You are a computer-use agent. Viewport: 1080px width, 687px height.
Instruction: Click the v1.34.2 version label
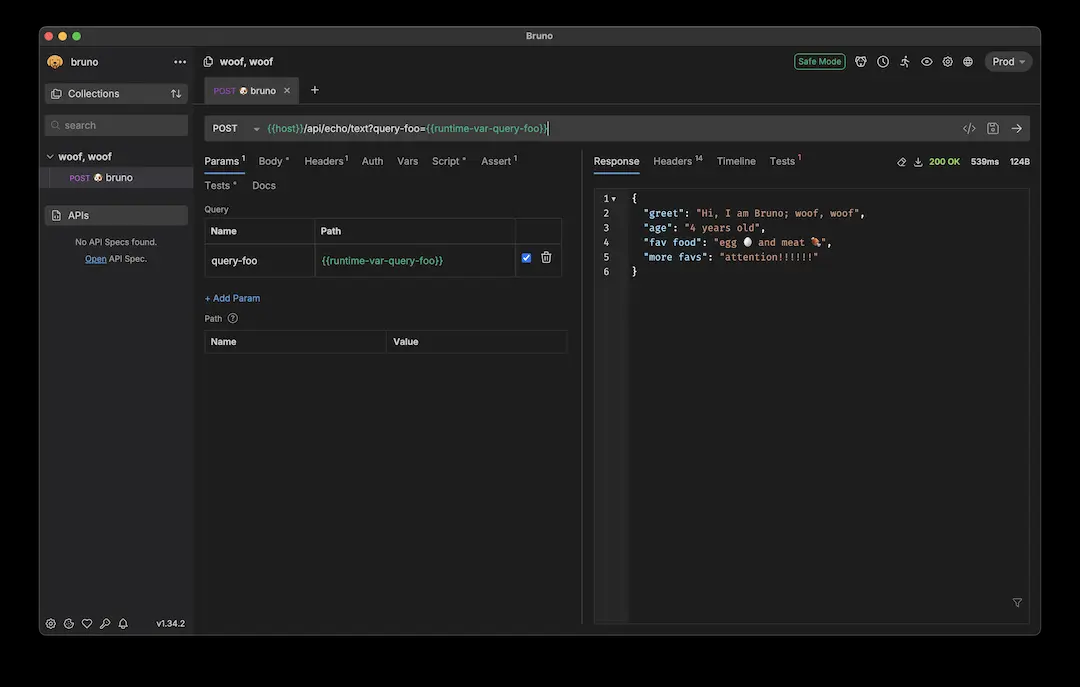[170, 624]
